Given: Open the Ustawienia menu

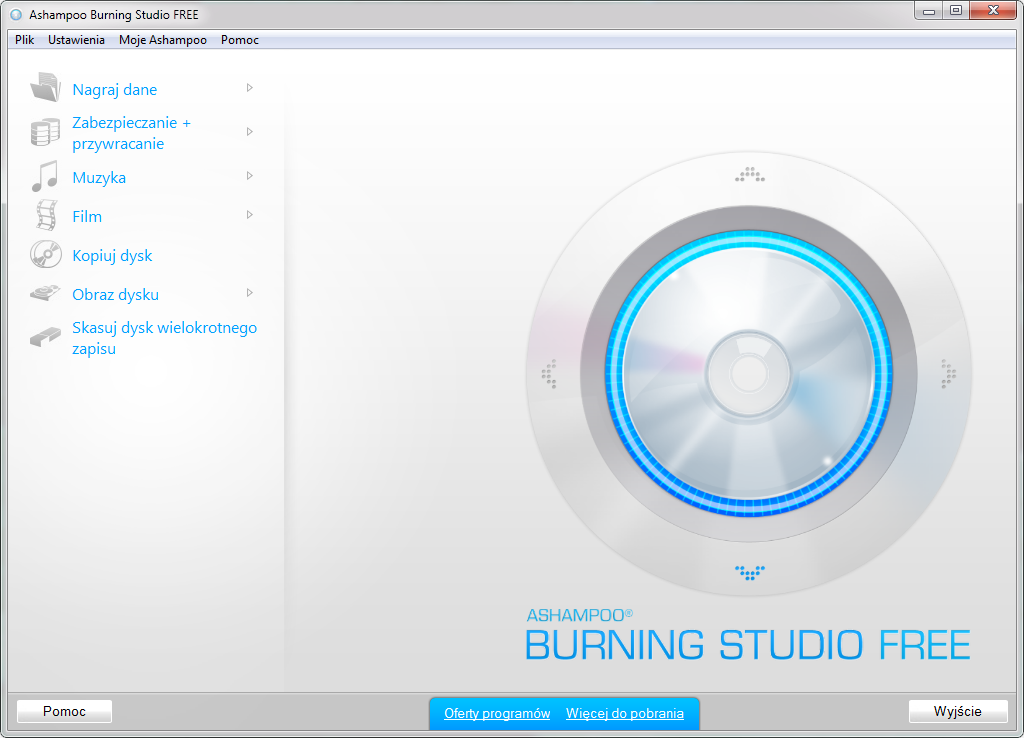Looking at the screenshot, I should pos(76,39).
